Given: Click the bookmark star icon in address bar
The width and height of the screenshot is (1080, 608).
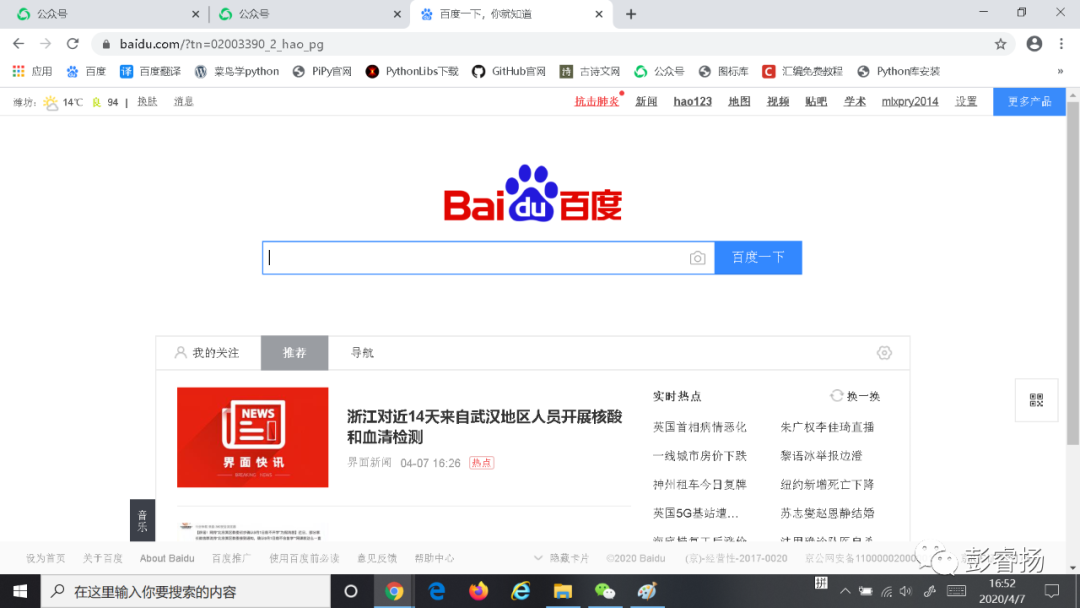Looking at the screenshot, I should 1000,44.
